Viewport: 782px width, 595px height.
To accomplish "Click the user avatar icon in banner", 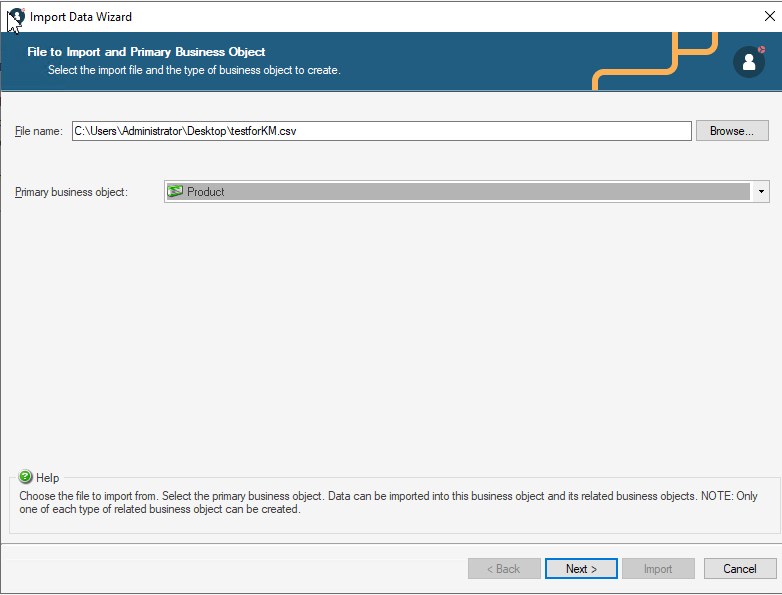I will (x=748, y=62).
